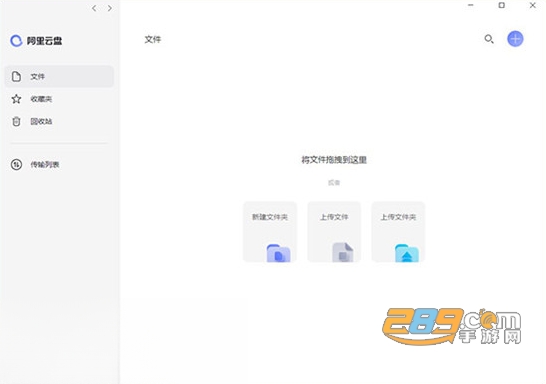Click the purple folder icon
The width and height of the screenshot is (546, 384).
pos(278,253)
